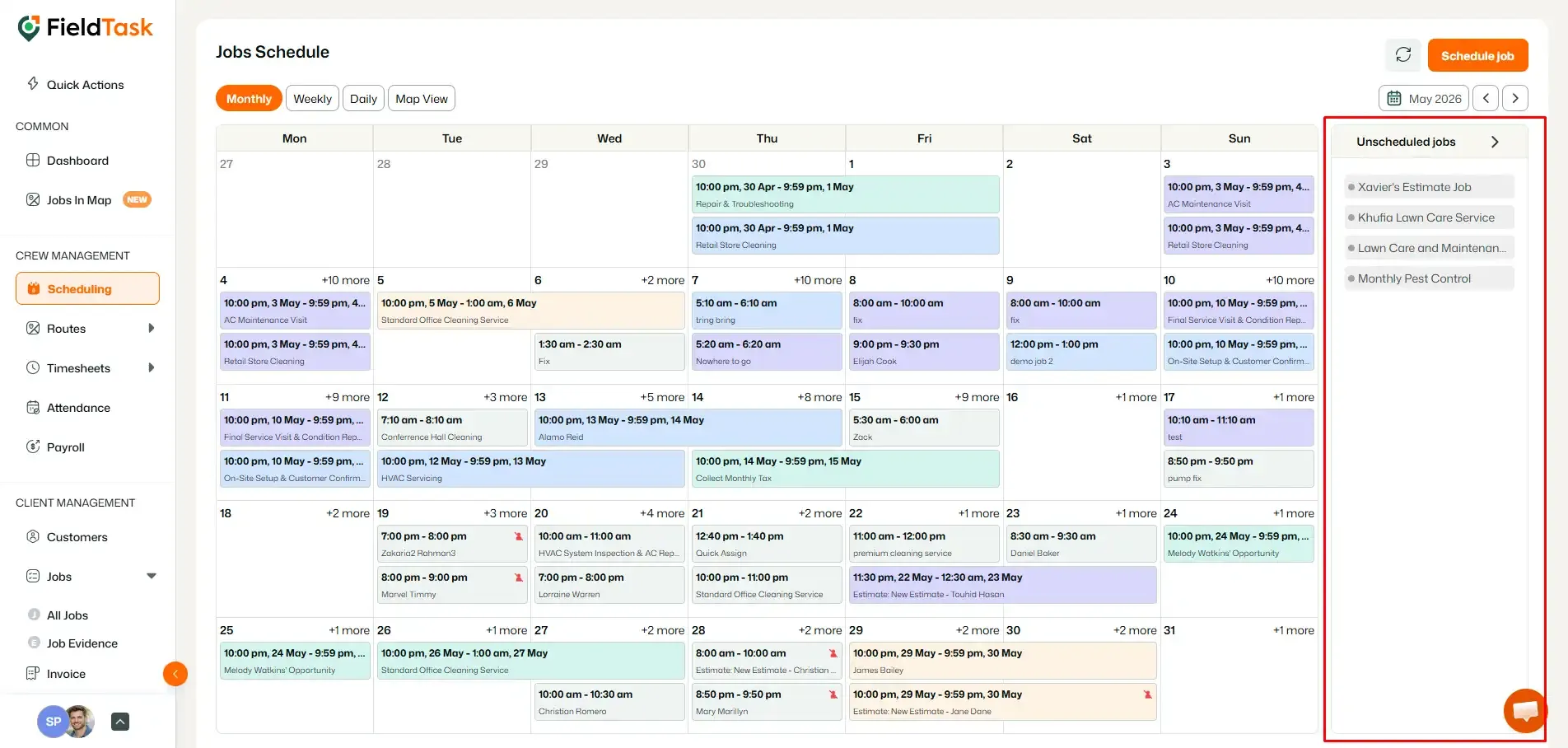Screen dimensions: 1568x748
Task: Switch to Map View tab
Action: (x=422, y=98)
